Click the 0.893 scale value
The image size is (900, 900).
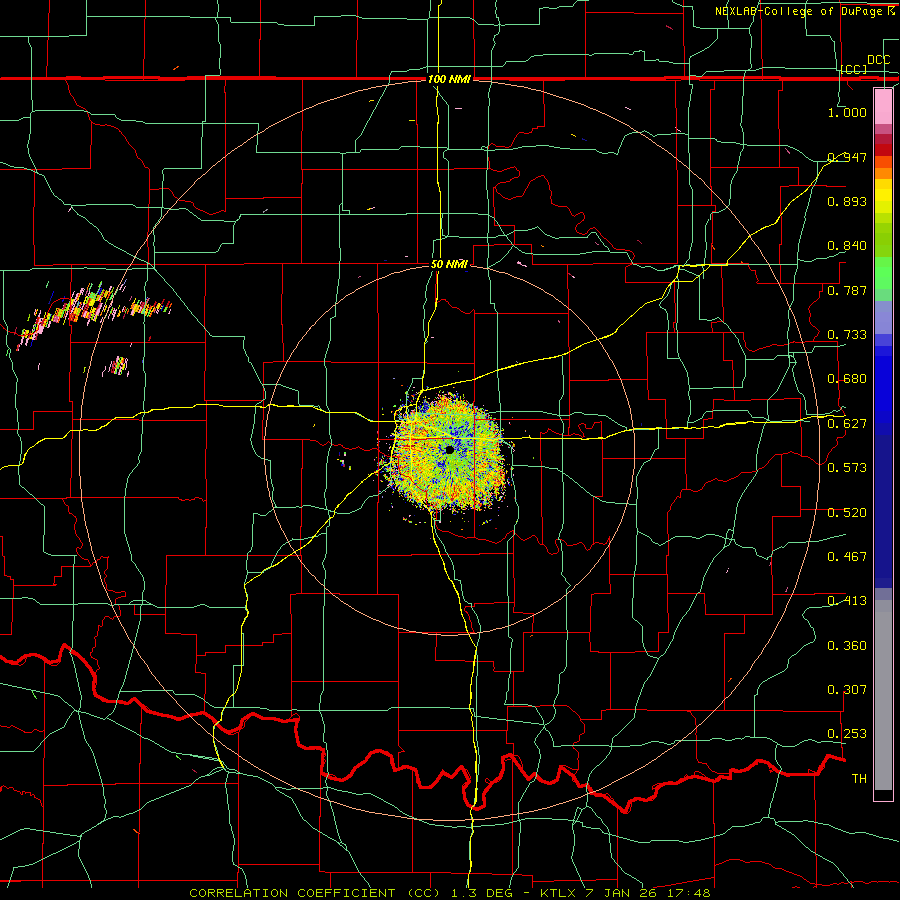[x=847, y=201]
